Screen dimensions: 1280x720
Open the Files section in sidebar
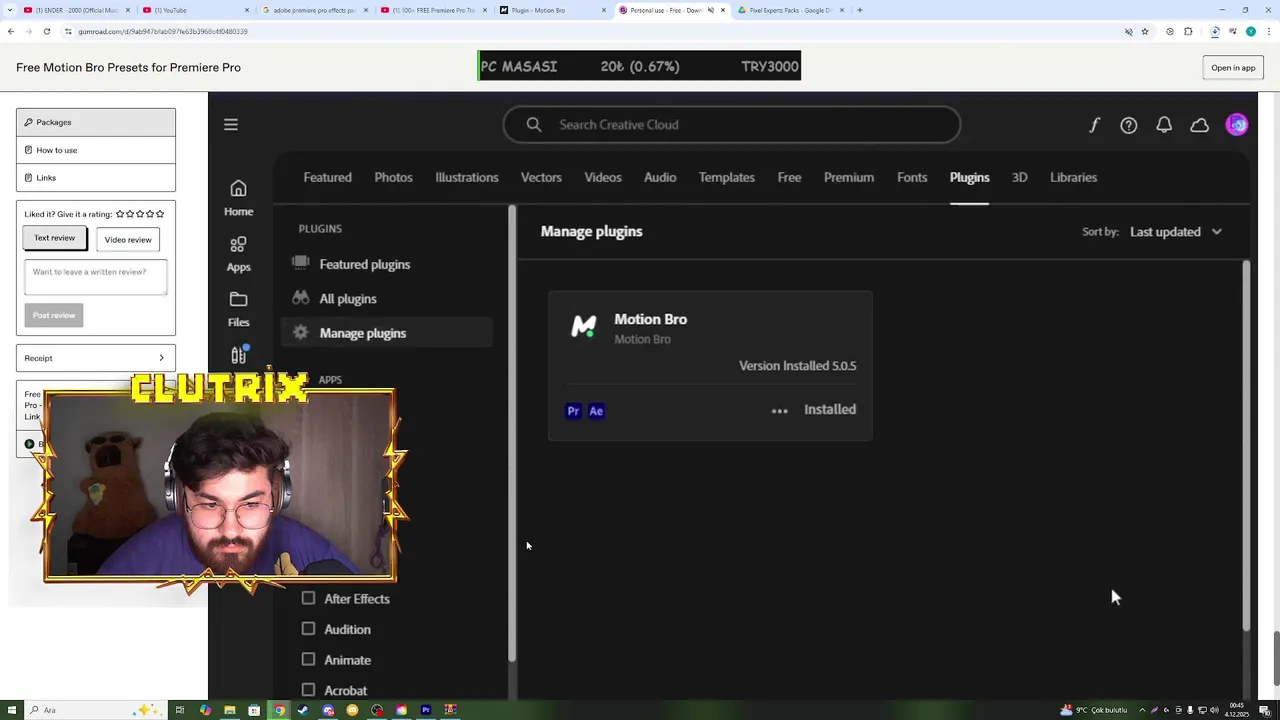pyautogui.click(x=238, y=309)
